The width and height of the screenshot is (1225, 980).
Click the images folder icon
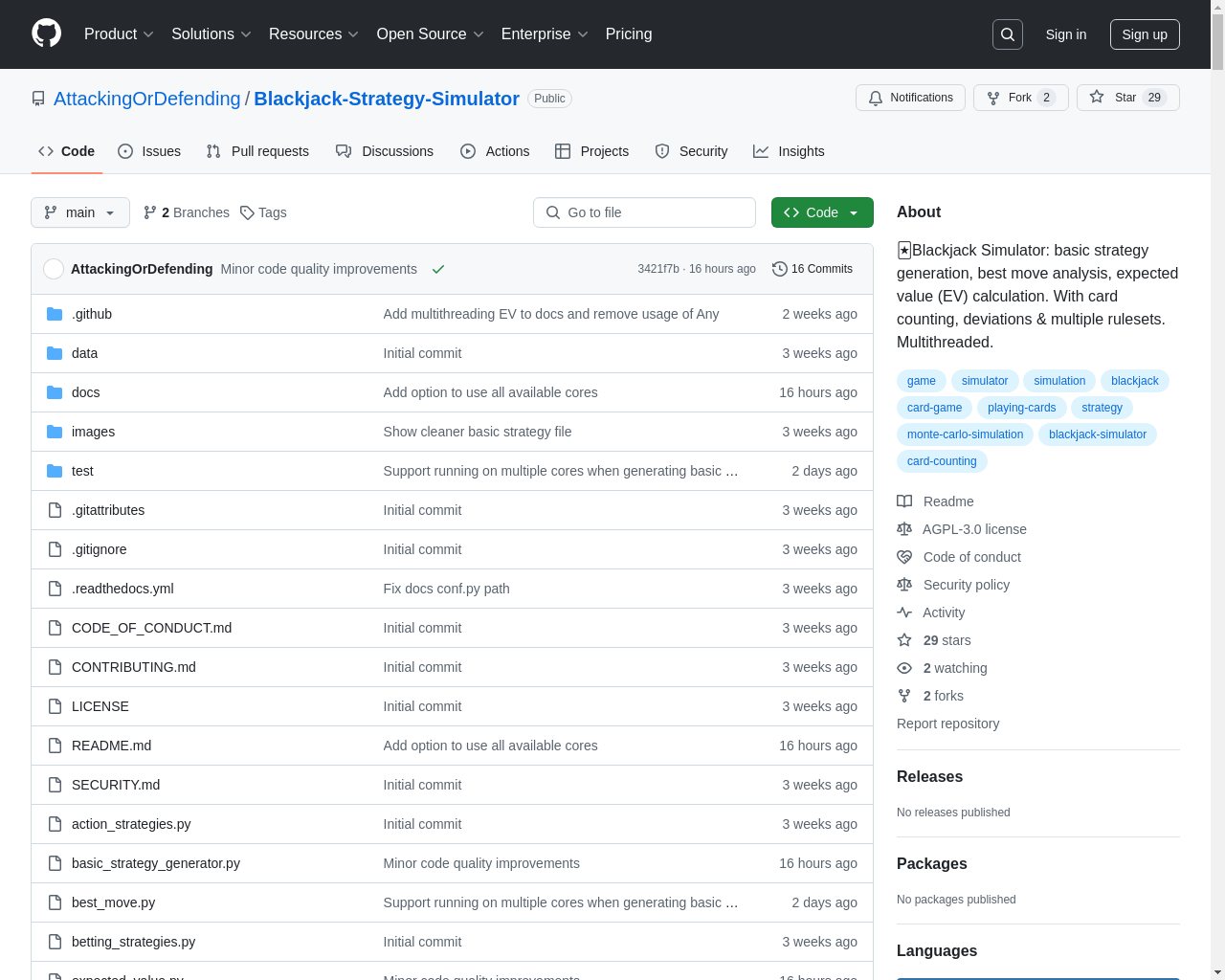[x=55, y=432]
